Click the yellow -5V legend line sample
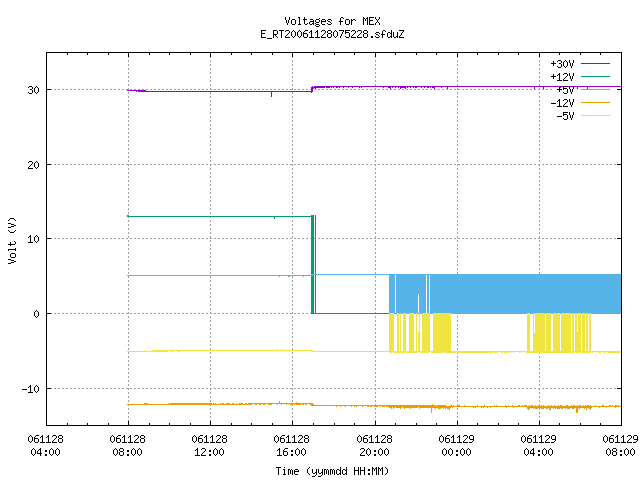Image resolution: width=640 pixels, height=480 pixels. point(595,116)
